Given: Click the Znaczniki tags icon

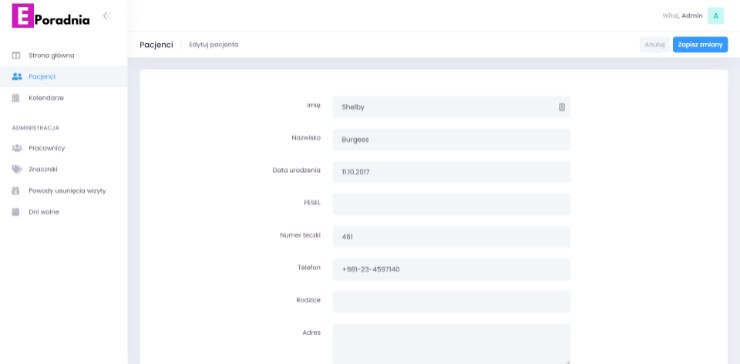Looking at the screenshot, I should [17, 169].
